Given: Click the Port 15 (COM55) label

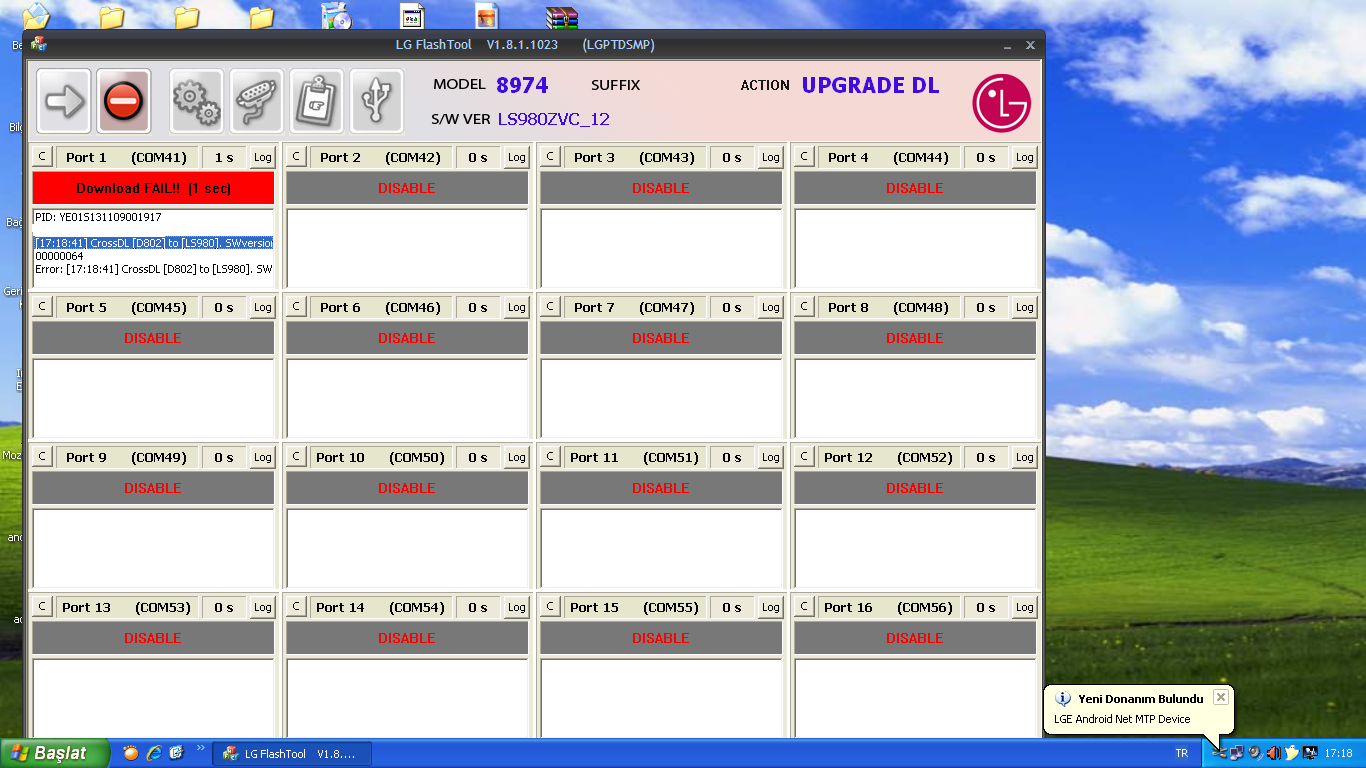Looking at the screenshot, I should pos(634,607).
